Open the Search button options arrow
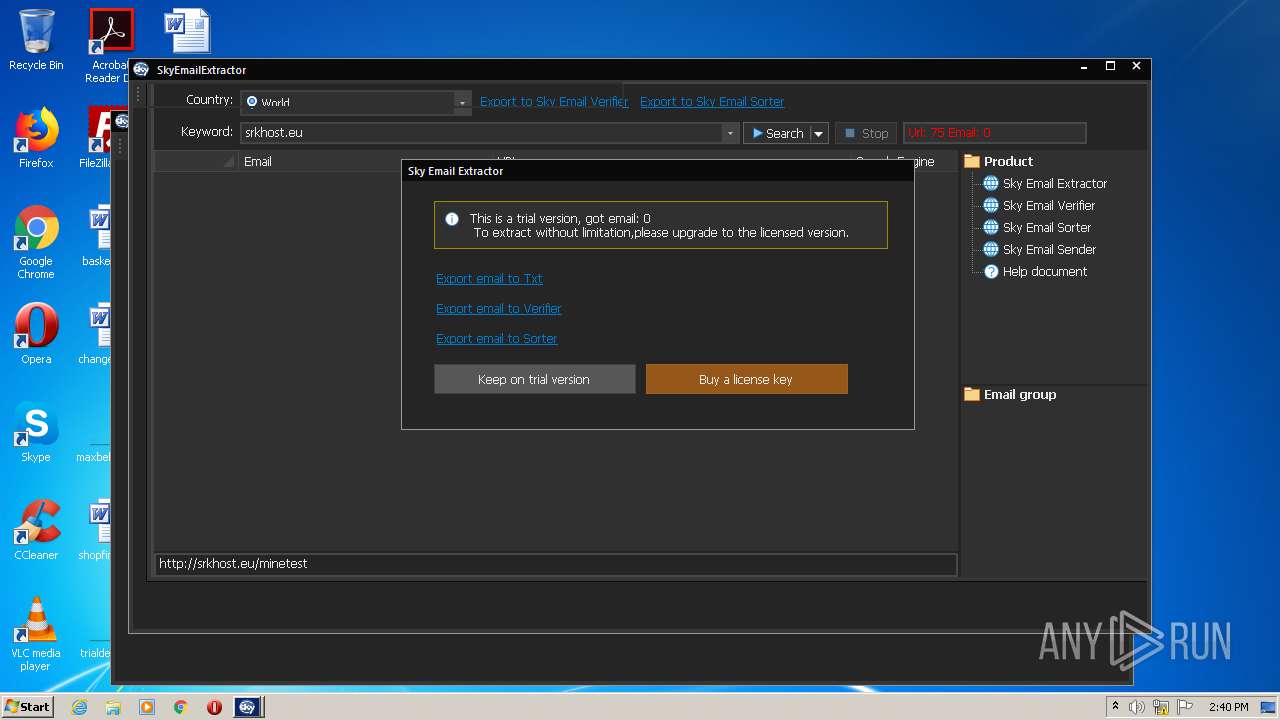1280x720 pixels. tap(818, 133)
